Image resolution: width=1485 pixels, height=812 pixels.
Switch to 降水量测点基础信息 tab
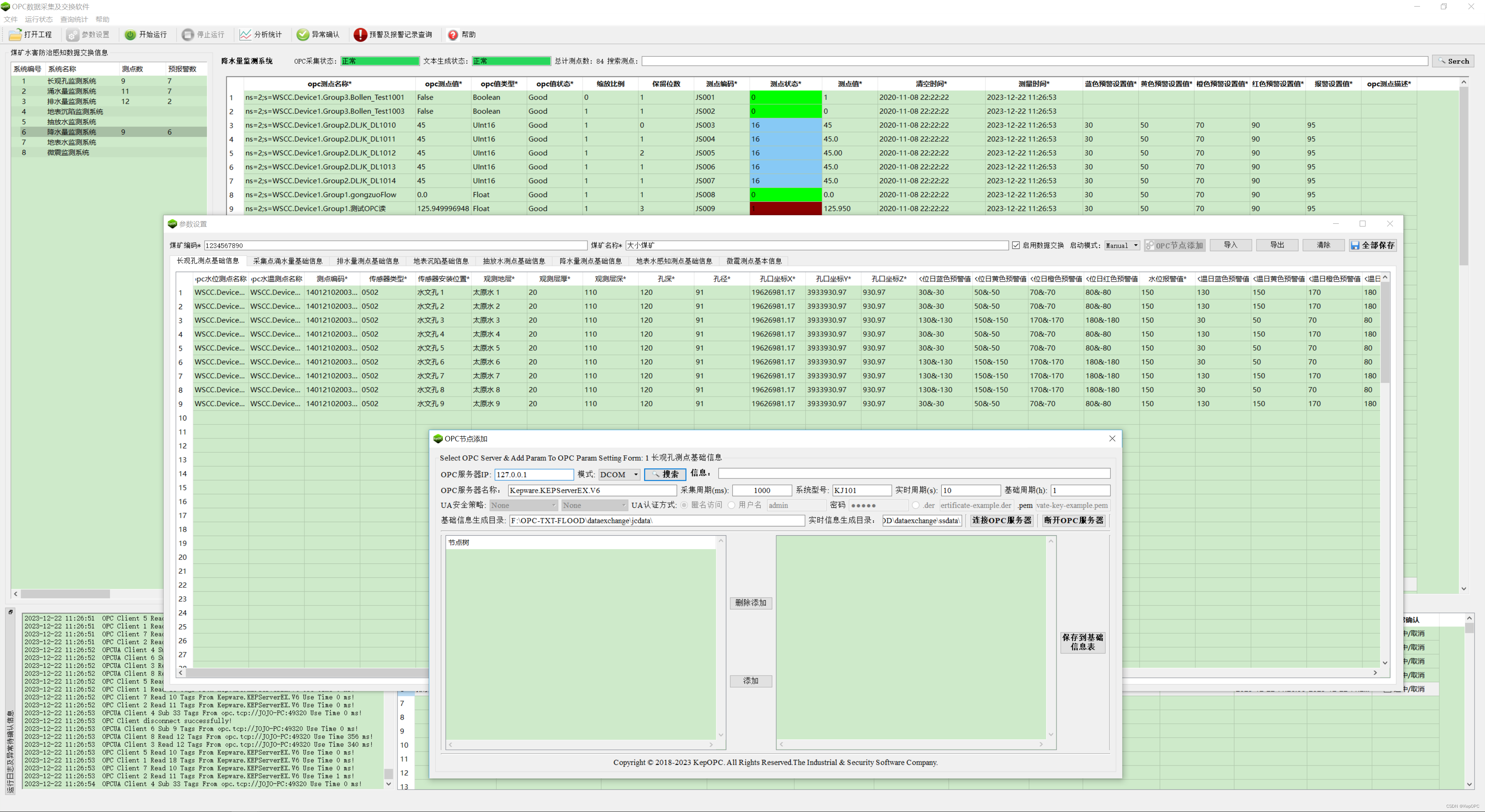(591, 261)
